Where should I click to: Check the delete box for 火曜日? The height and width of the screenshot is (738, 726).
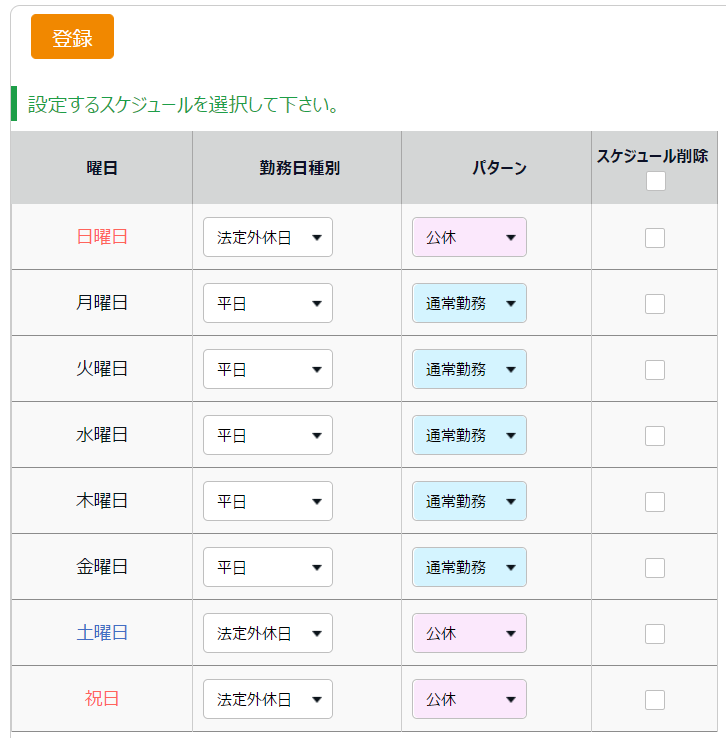pos(654,370)
